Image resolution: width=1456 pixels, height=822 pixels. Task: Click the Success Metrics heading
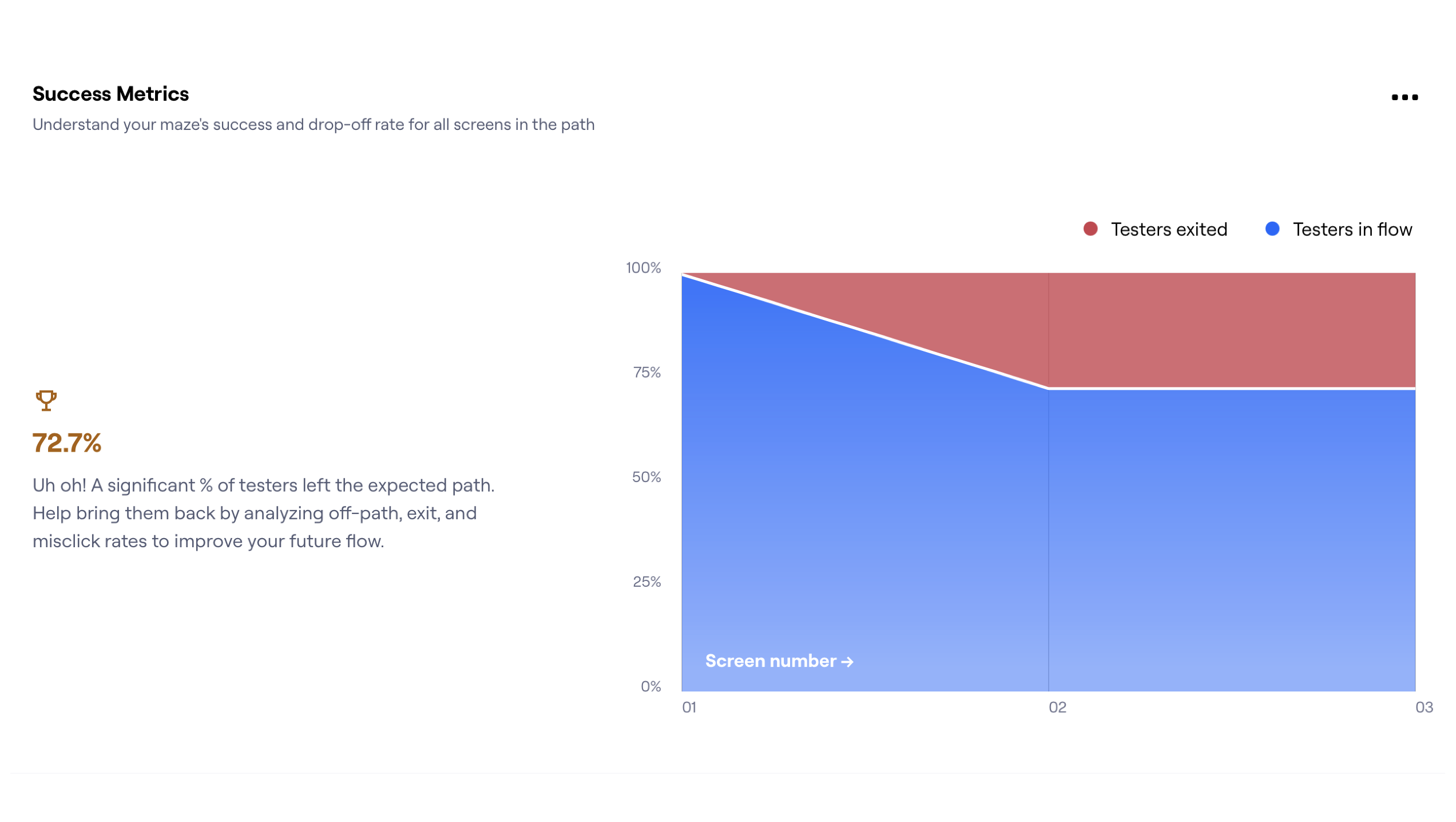click(110, 94)
